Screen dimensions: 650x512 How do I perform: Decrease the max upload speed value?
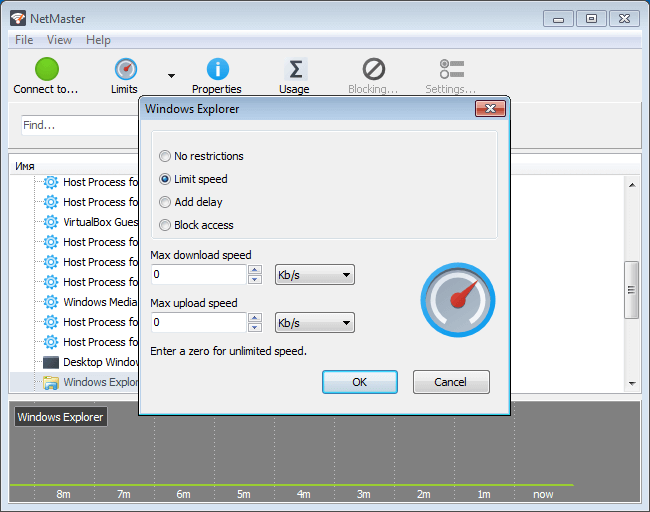click(255, 328)
